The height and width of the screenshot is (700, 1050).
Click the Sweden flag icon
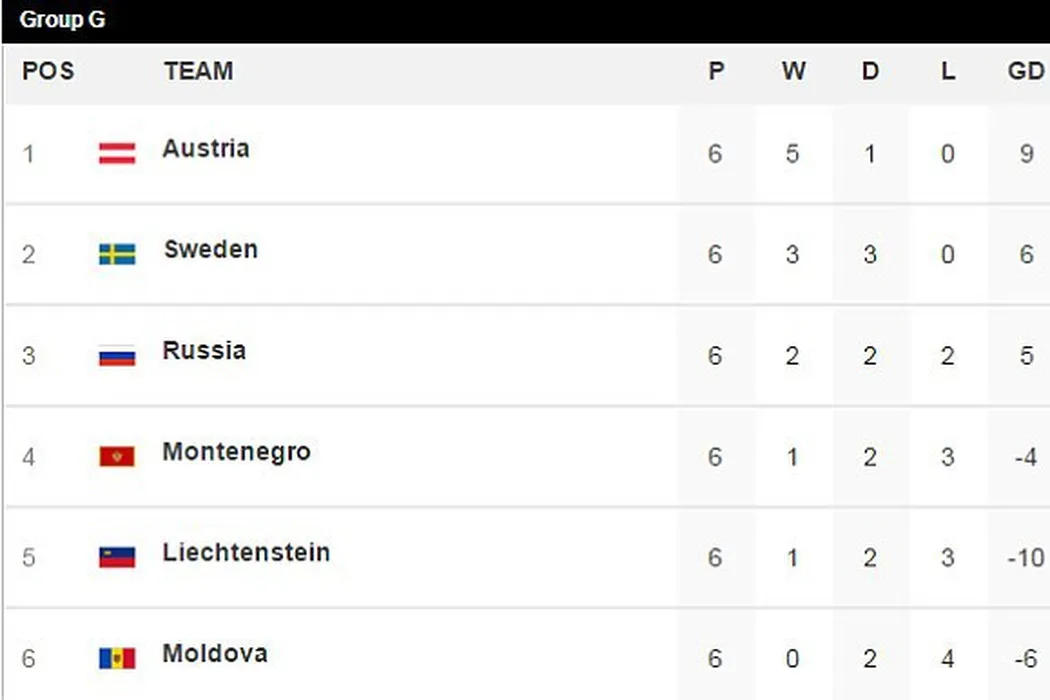[117, 254]
